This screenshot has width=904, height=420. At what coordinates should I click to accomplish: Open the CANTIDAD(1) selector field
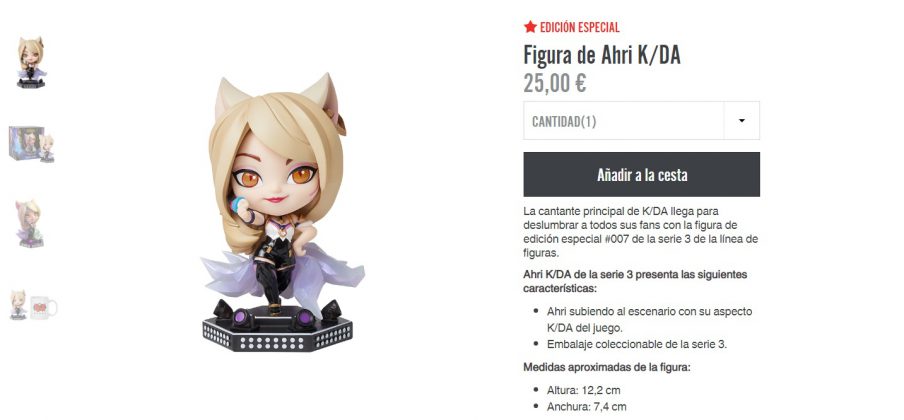pos(641,121)
